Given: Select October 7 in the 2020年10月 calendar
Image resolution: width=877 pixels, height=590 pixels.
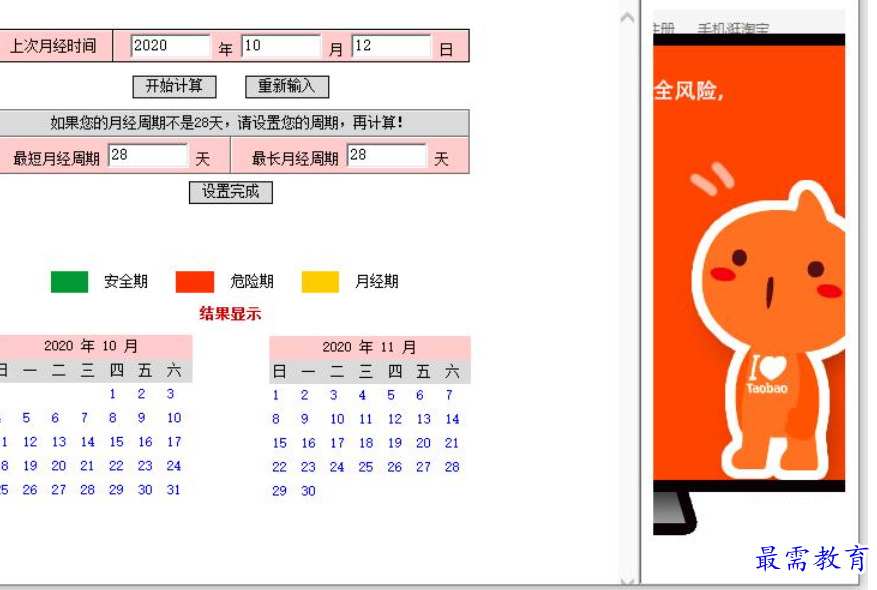Looking at the screenshot, I should click(84, 418).
